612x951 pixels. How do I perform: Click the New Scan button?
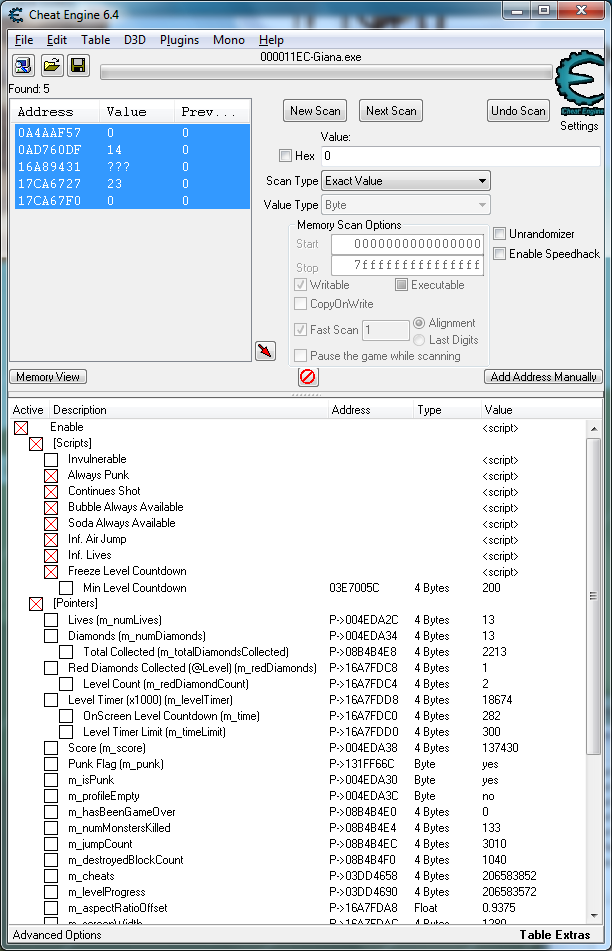pos(315,111)
